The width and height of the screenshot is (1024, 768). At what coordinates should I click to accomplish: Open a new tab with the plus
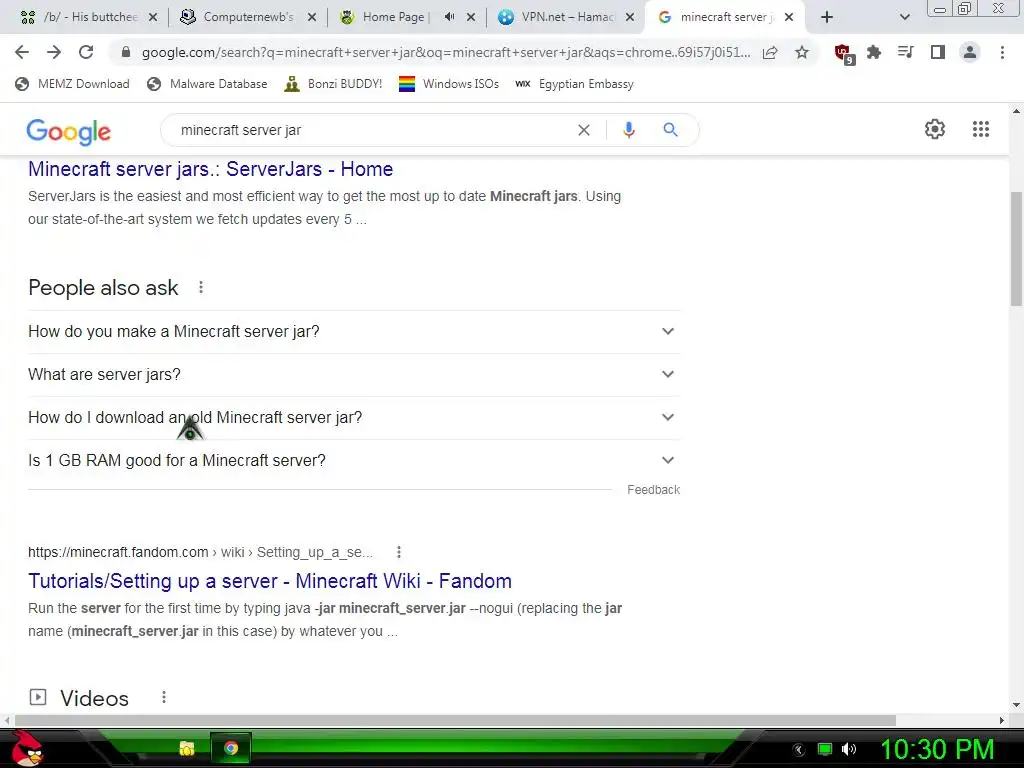coord(827,17)
